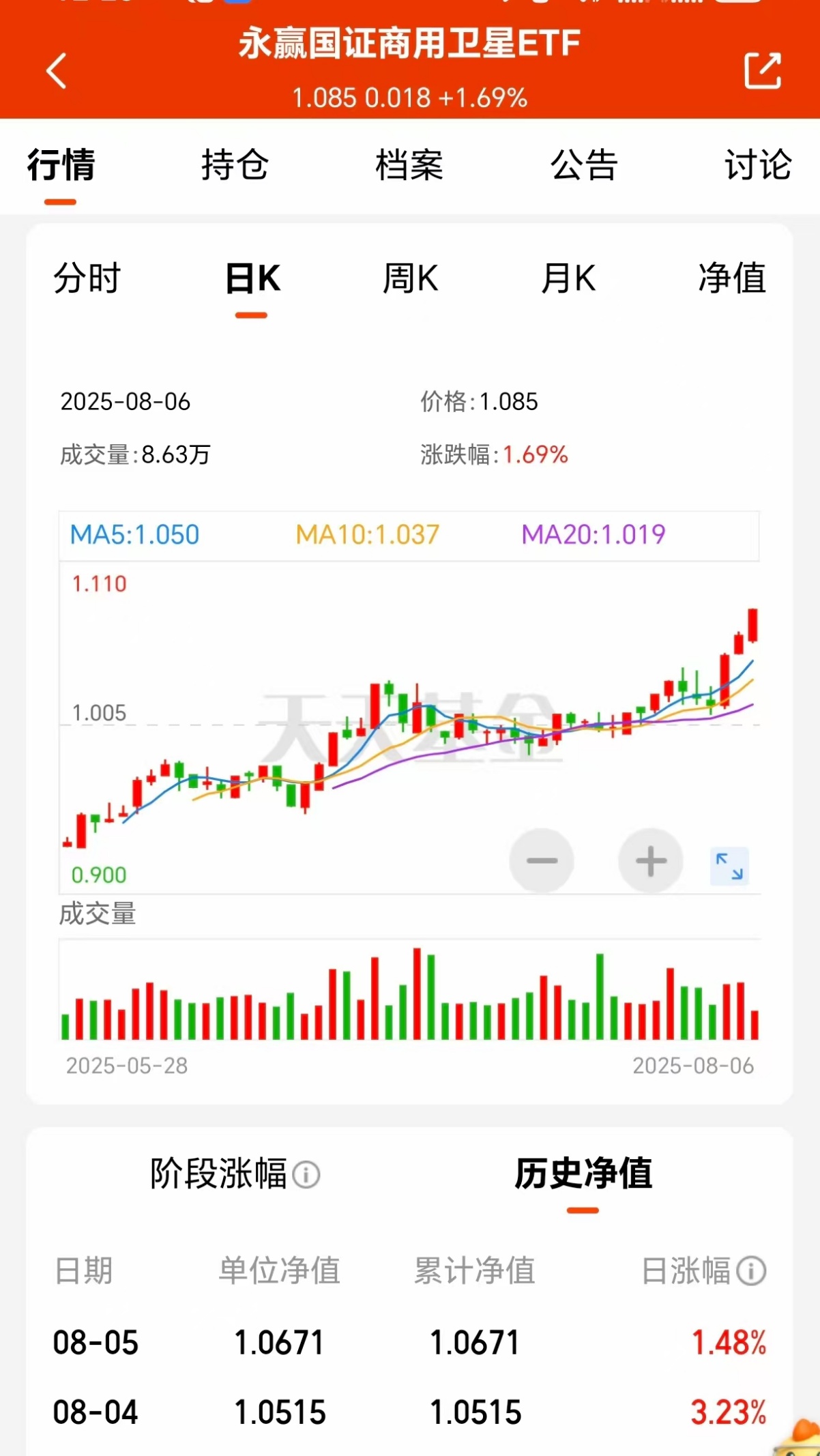
Task: Tap the 1.005 price axis label
Action: click(99, 713)
